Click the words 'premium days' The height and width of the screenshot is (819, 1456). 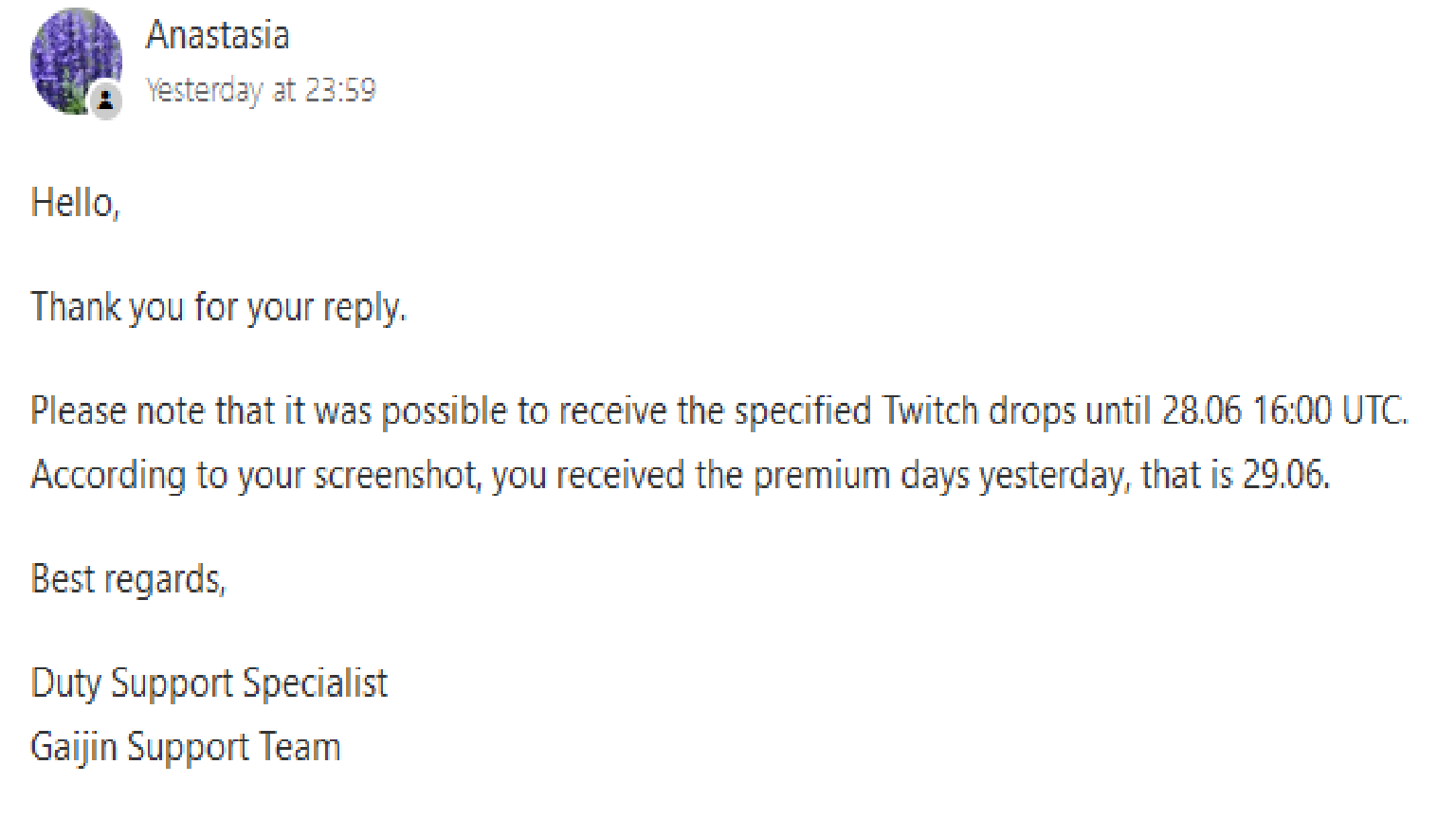coord(861,475)
